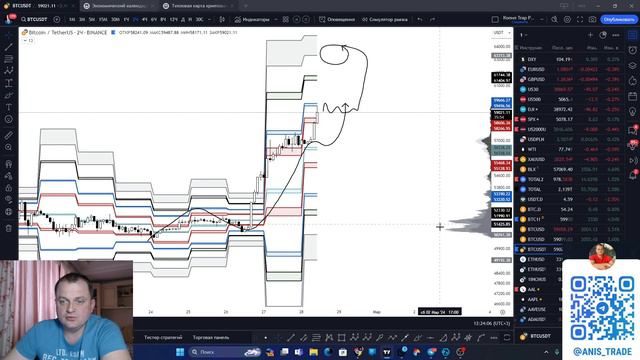Click the Windows taskbar Поиск box
The width and height of the screenshot is (640, 360).
225,352
